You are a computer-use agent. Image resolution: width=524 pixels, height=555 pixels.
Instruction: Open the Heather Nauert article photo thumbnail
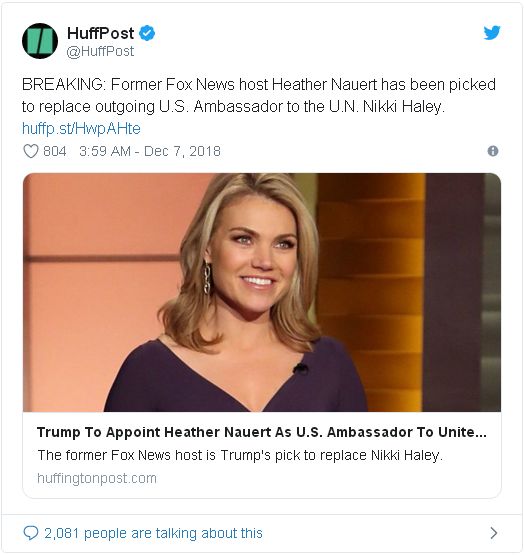(x=262, y=292)
